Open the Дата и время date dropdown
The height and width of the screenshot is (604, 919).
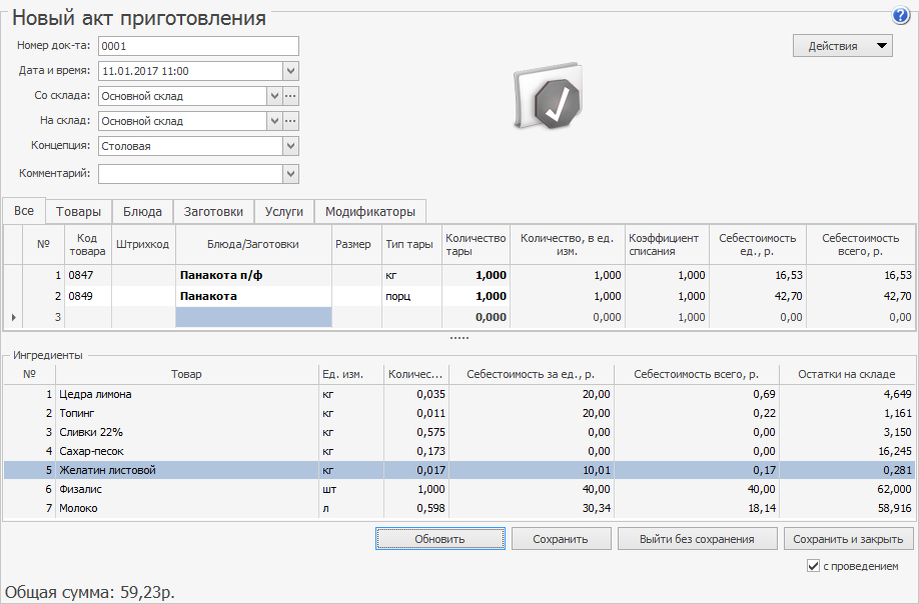[x=291, y=71]
